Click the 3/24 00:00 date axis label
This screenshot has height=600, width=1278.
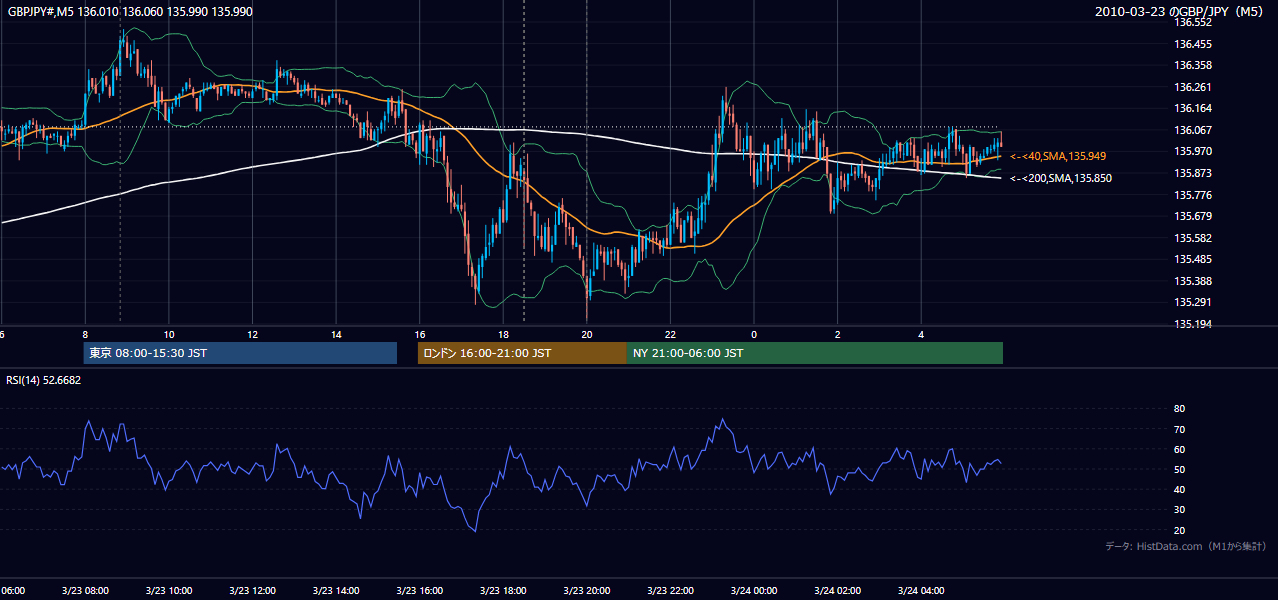pos(754,591)
